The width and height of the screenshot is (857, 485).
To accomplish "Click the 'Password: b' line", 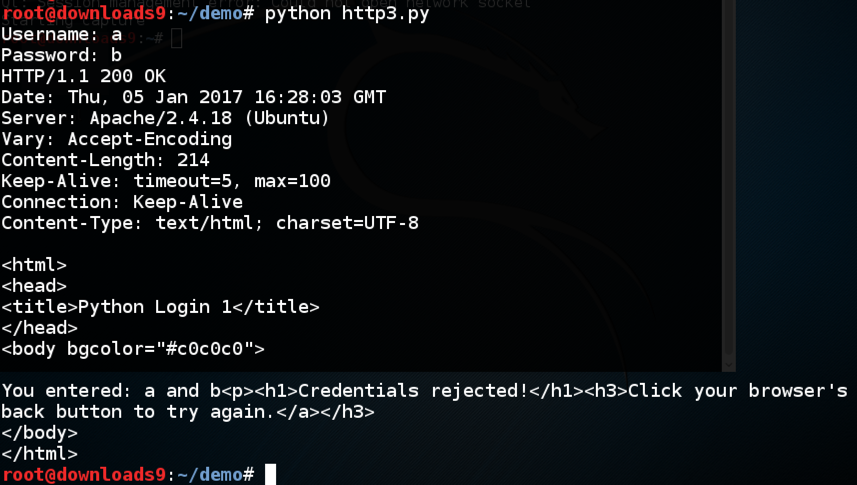I will point(61,55).
